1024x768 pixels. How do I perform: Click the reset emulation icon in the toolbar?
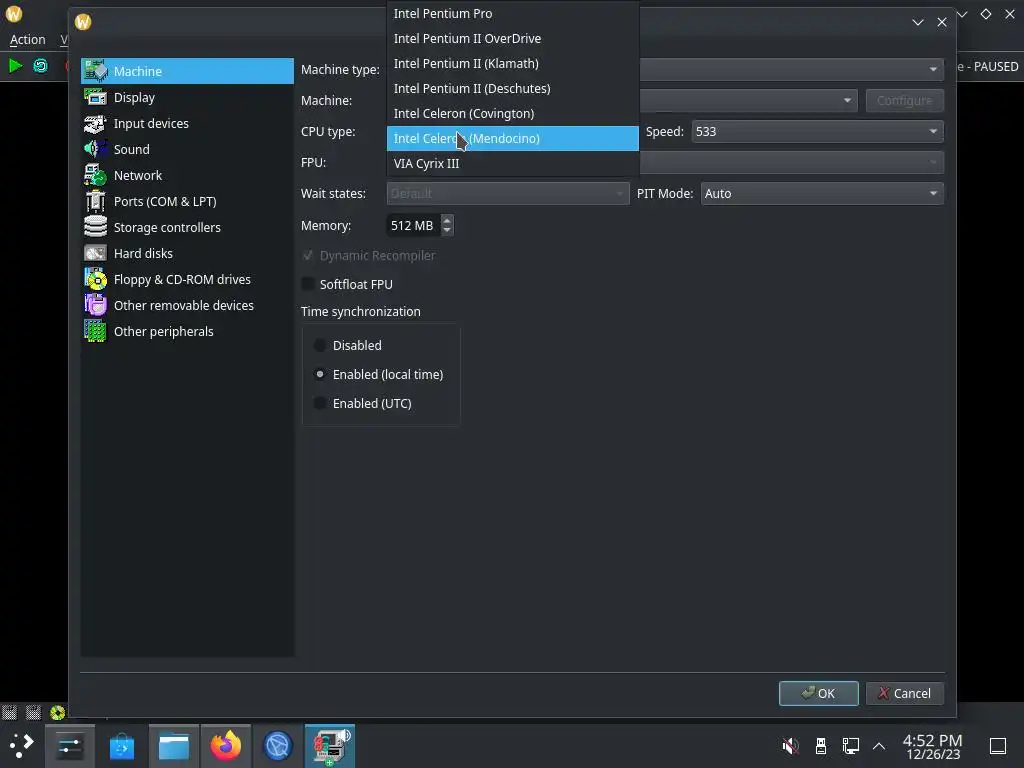coord(40,65)
